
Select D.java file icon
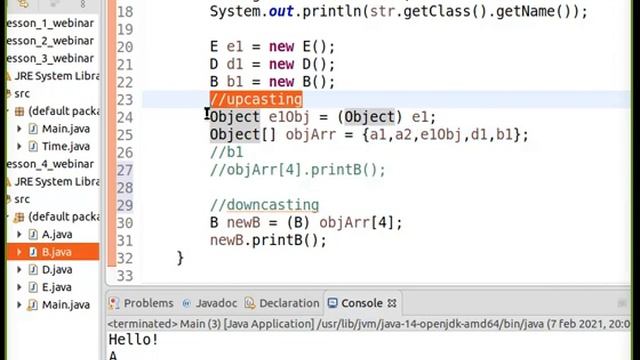[x=33, y=270]
